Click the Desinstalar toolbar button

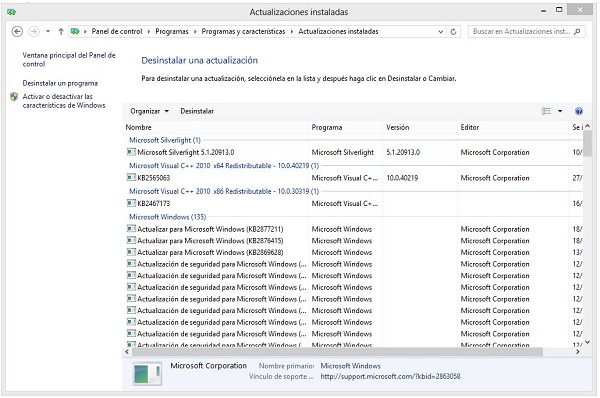point(197,111)
